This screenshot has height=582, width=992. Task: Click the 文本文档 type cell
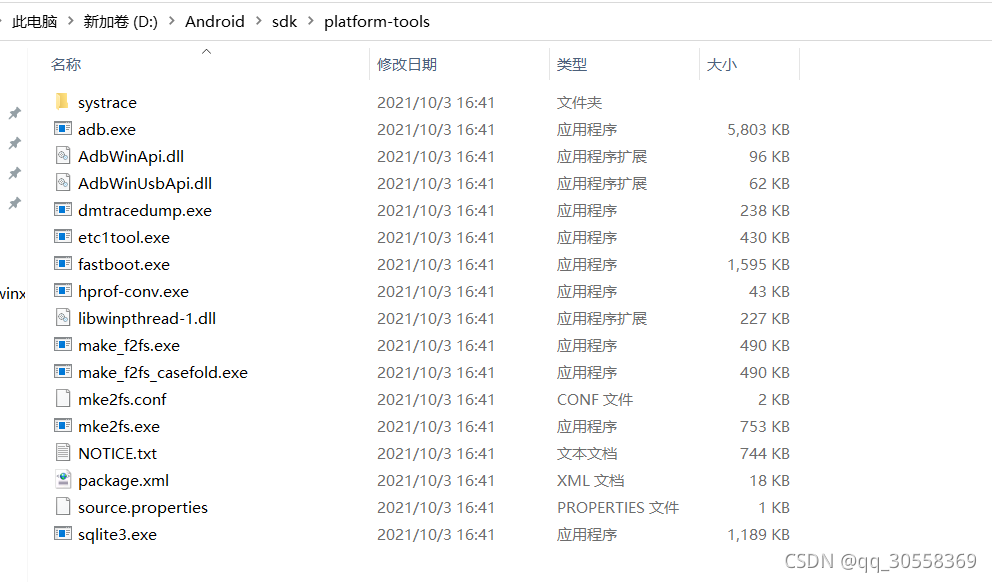587,454
